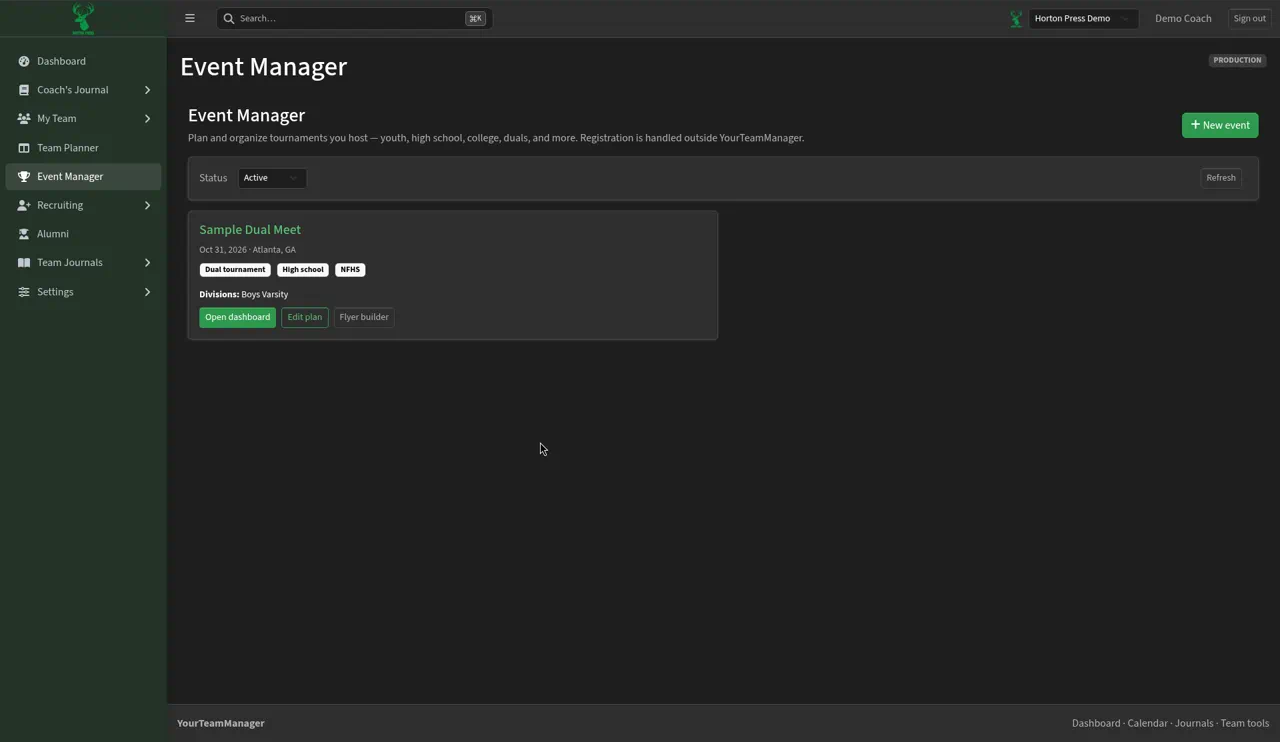This screenshot has height=742, width=1280.
Task: Click the PRODUCTION environment badge
Action: pos(1237,60)
